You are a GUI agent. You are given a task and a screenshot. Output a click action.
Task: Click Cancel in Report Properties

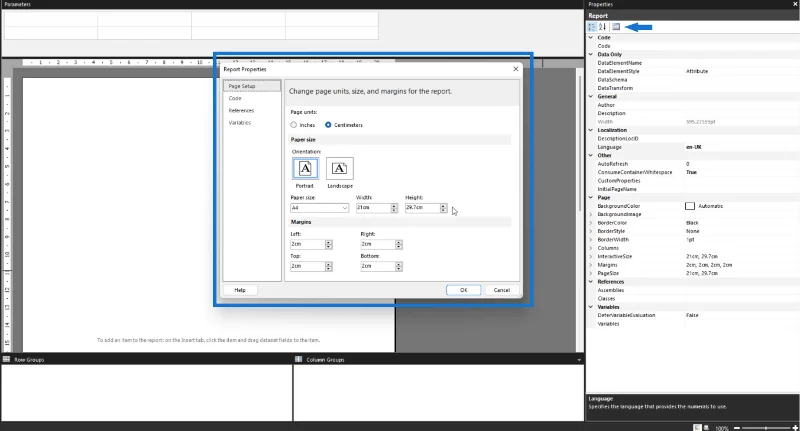click(502, 290)
